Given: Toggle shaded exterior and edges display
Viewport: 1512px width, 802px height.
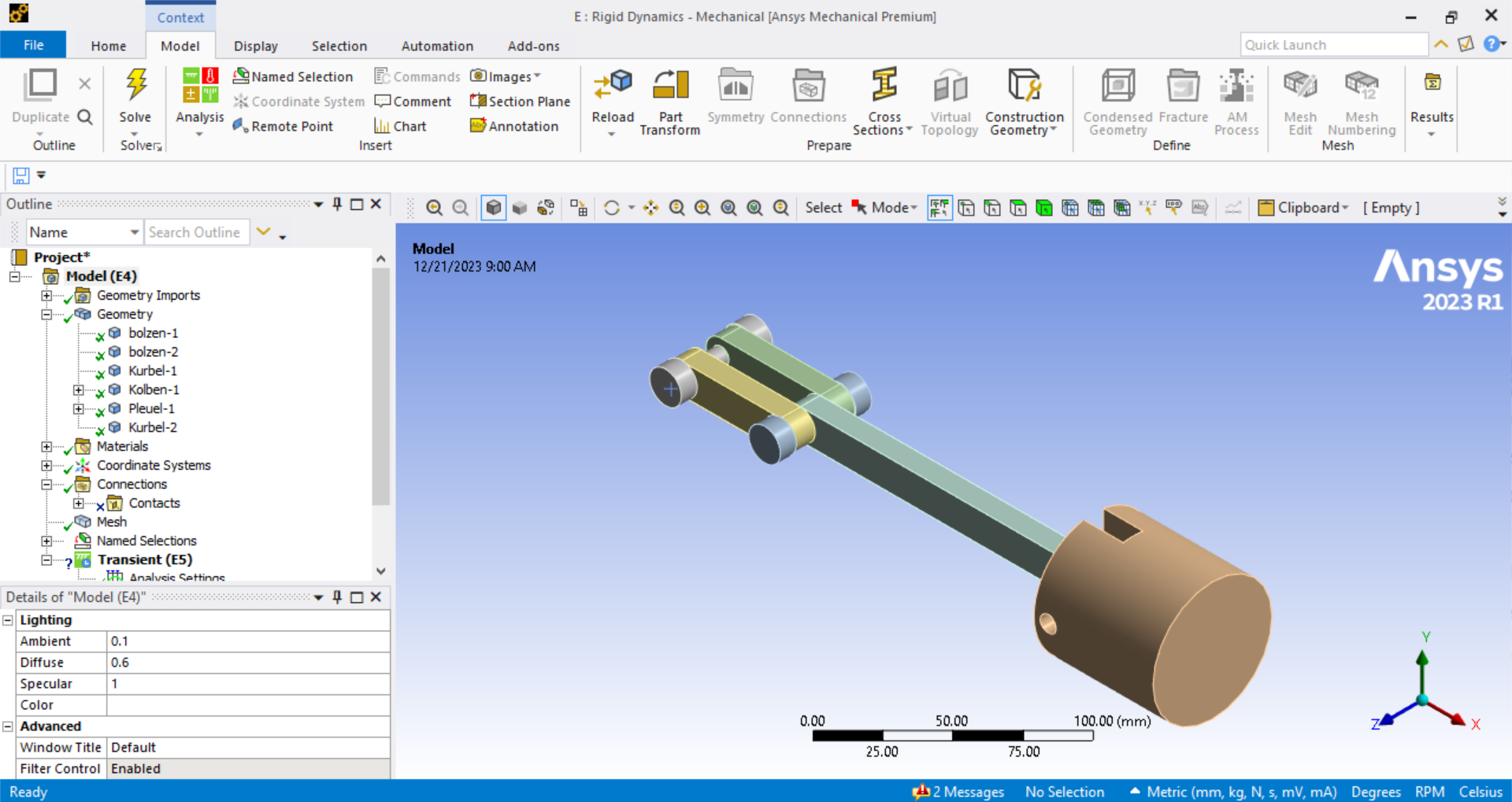Looking at the screenshot, I should tap(494, 208).
